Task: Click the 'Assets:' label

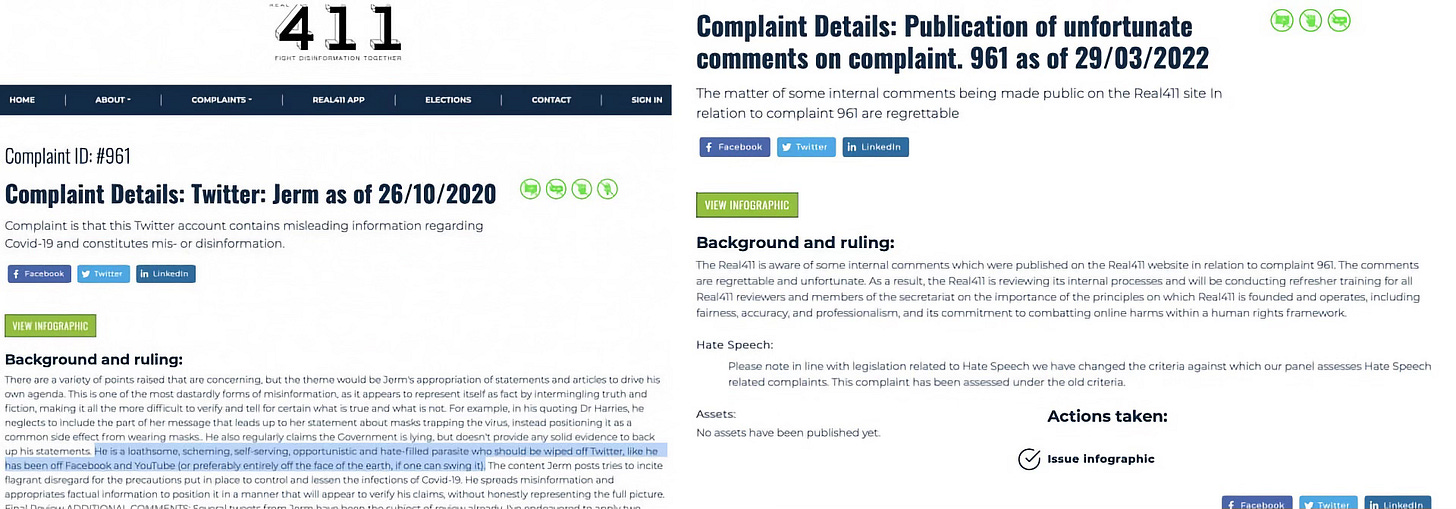Action: [x=716, y=413]
